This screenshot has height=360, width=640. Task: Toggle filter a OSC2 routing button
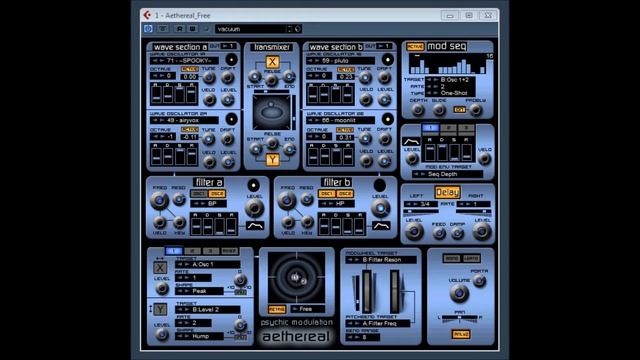coord(217,193)
